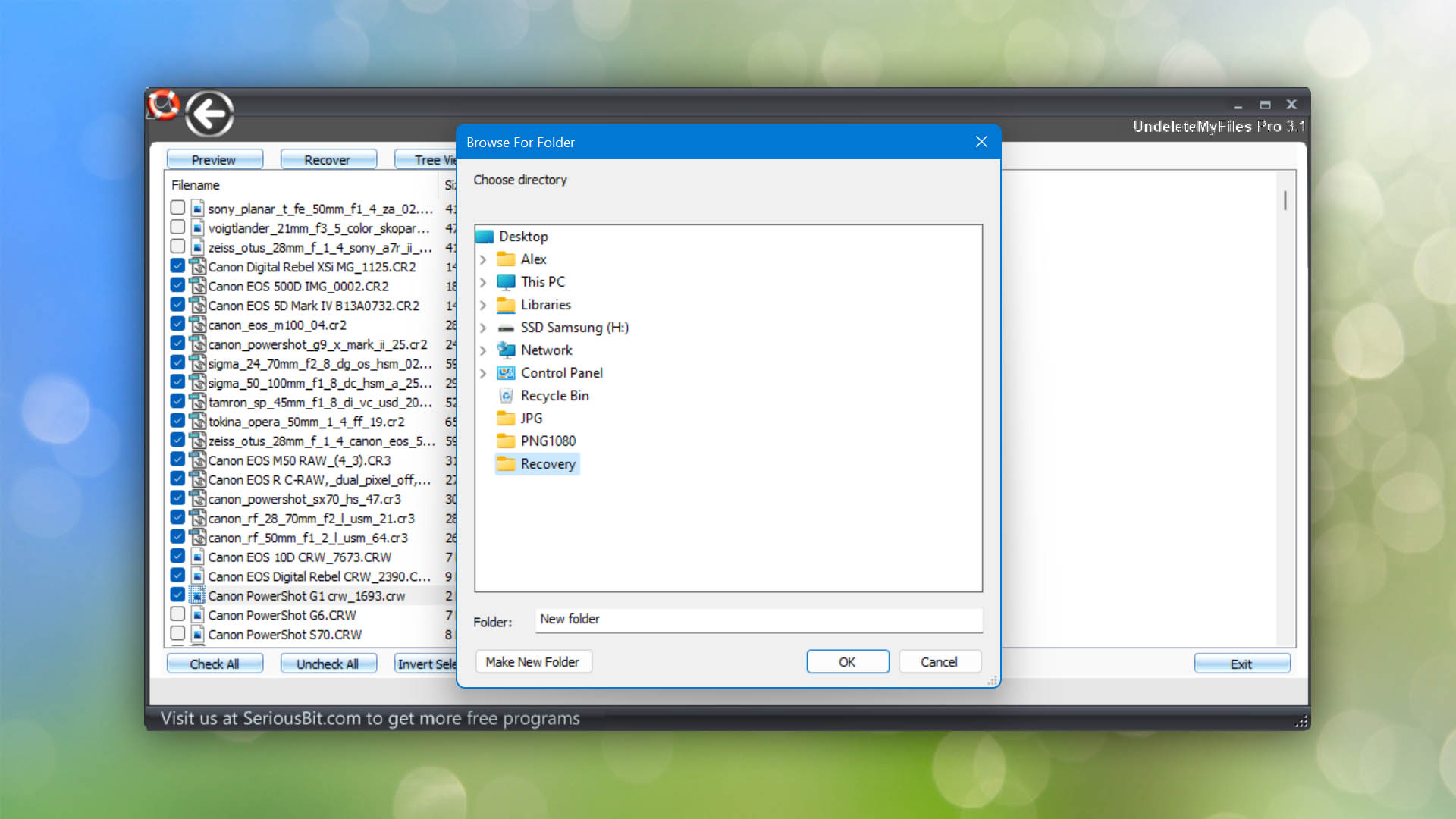Image resolution: width=1456 pixels, height=819 pixels.
Task: Click the Alex folder icon
Action: coord(506,259)
